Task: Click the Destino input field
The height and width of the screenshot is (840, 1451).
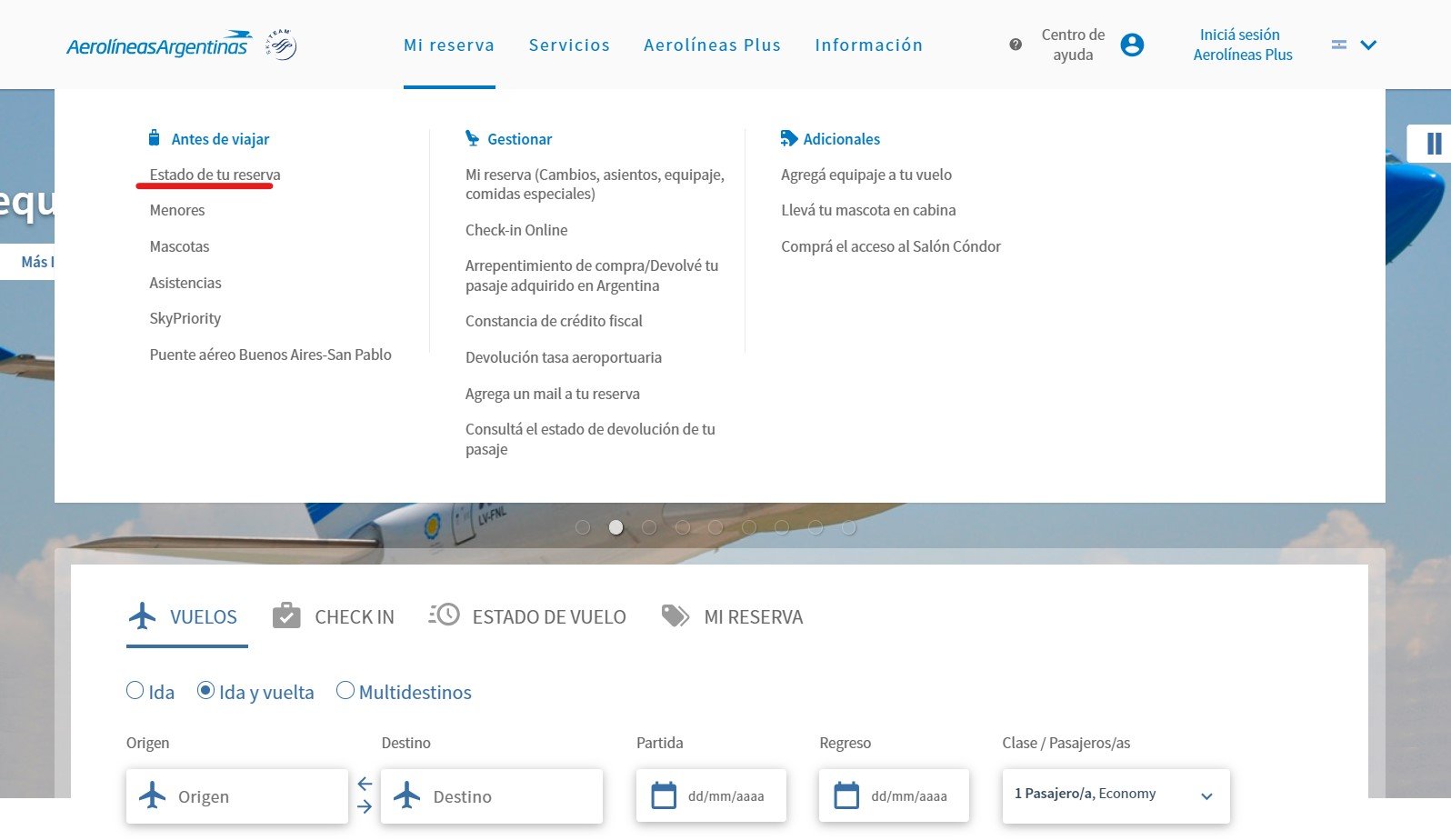Action: pyautogui.click(x=492, y=795)
